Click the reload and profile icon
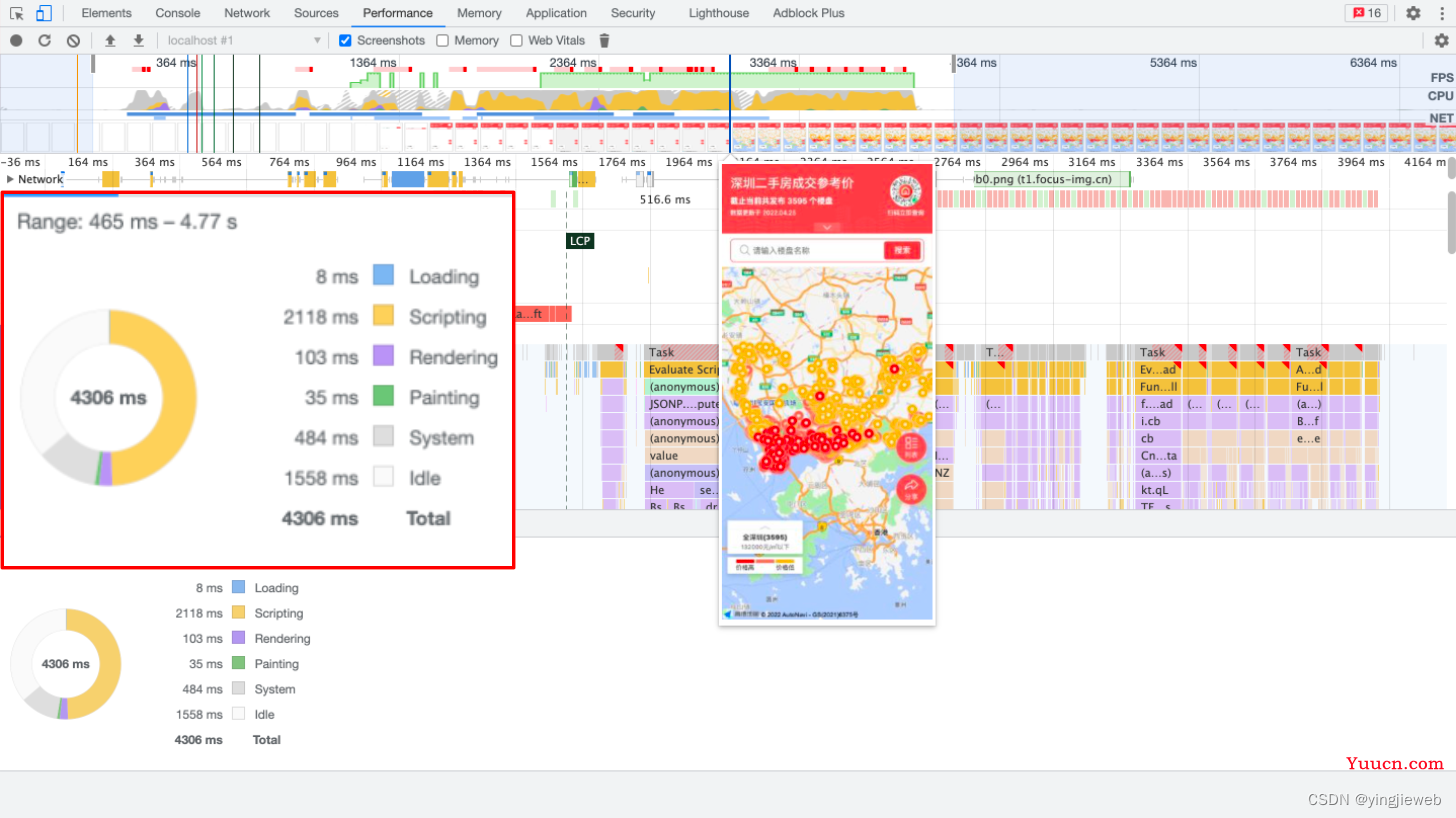1456x818 pixels. point(44,40)
